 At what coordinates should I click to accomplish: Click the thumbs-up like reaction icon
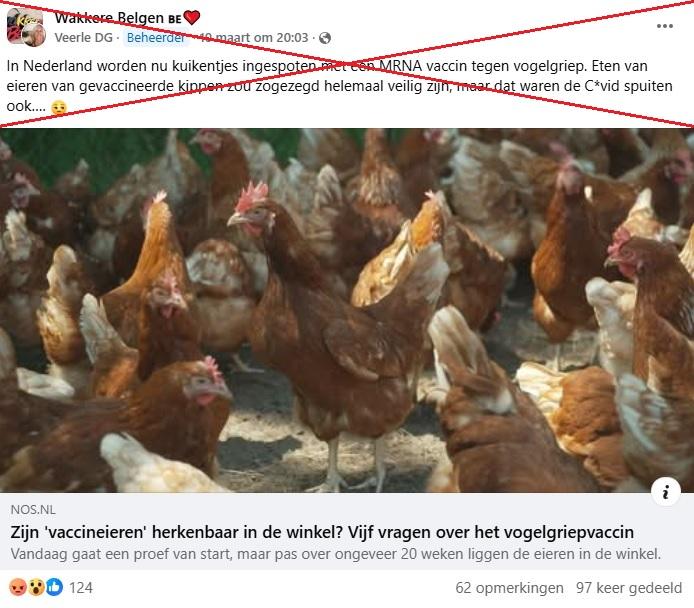[x=54, y=587]
